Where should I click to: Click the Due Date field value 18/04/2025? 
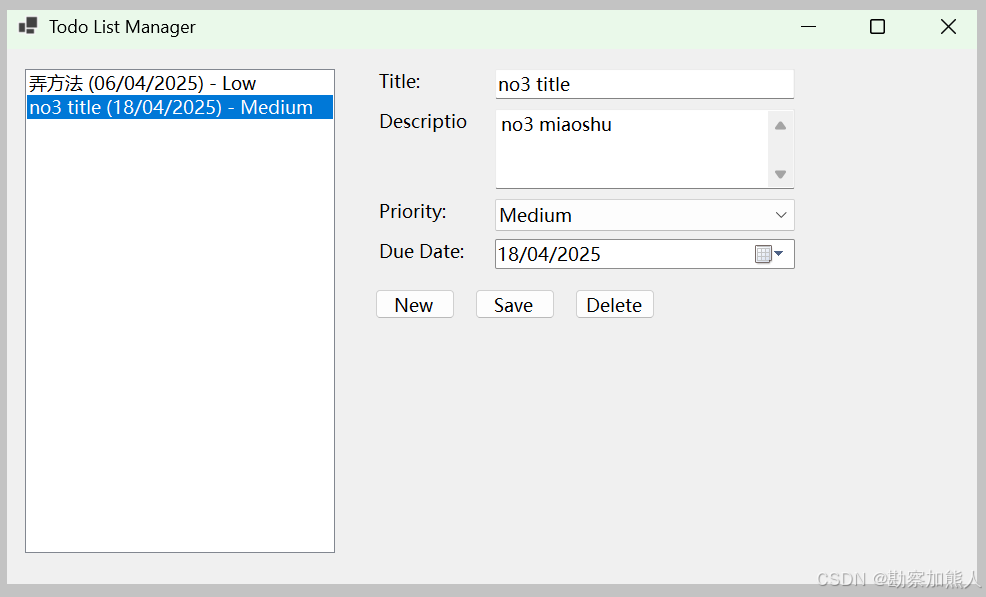click(x=549, y=254)
